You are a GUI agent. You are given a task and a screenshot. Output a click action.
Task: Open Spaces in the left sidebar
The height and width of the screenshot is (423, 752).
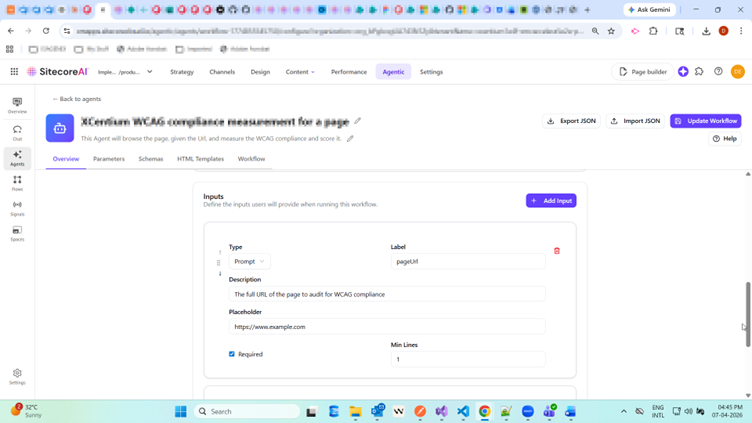pos(17,233)
